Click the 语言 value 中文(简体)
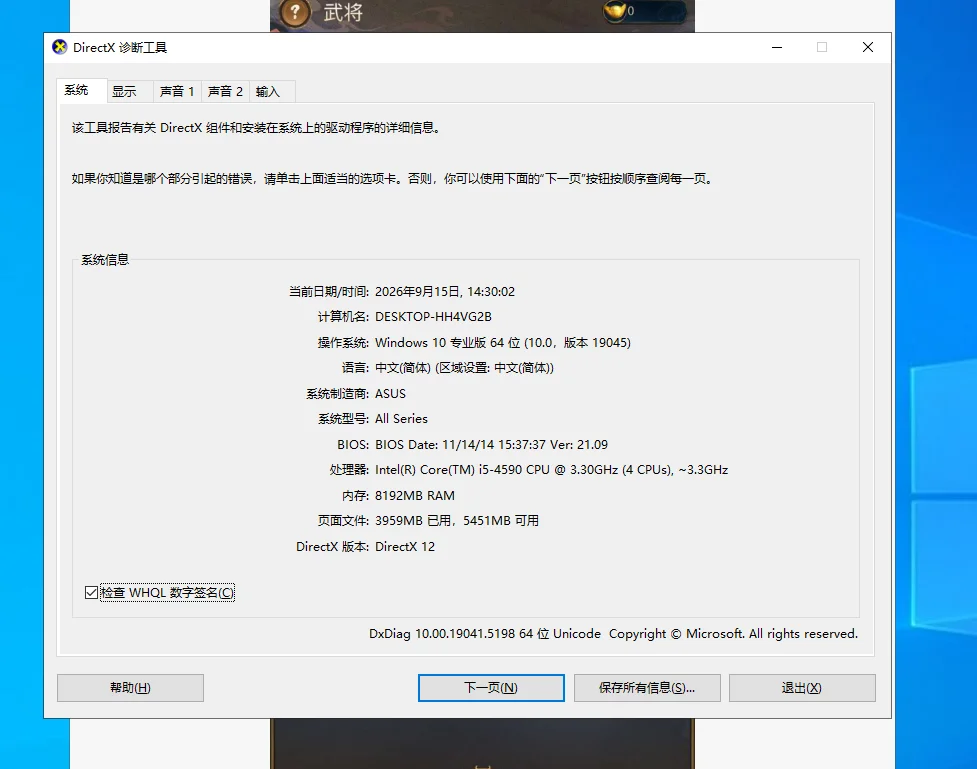 pyautogui.click(x=464, y=368)
